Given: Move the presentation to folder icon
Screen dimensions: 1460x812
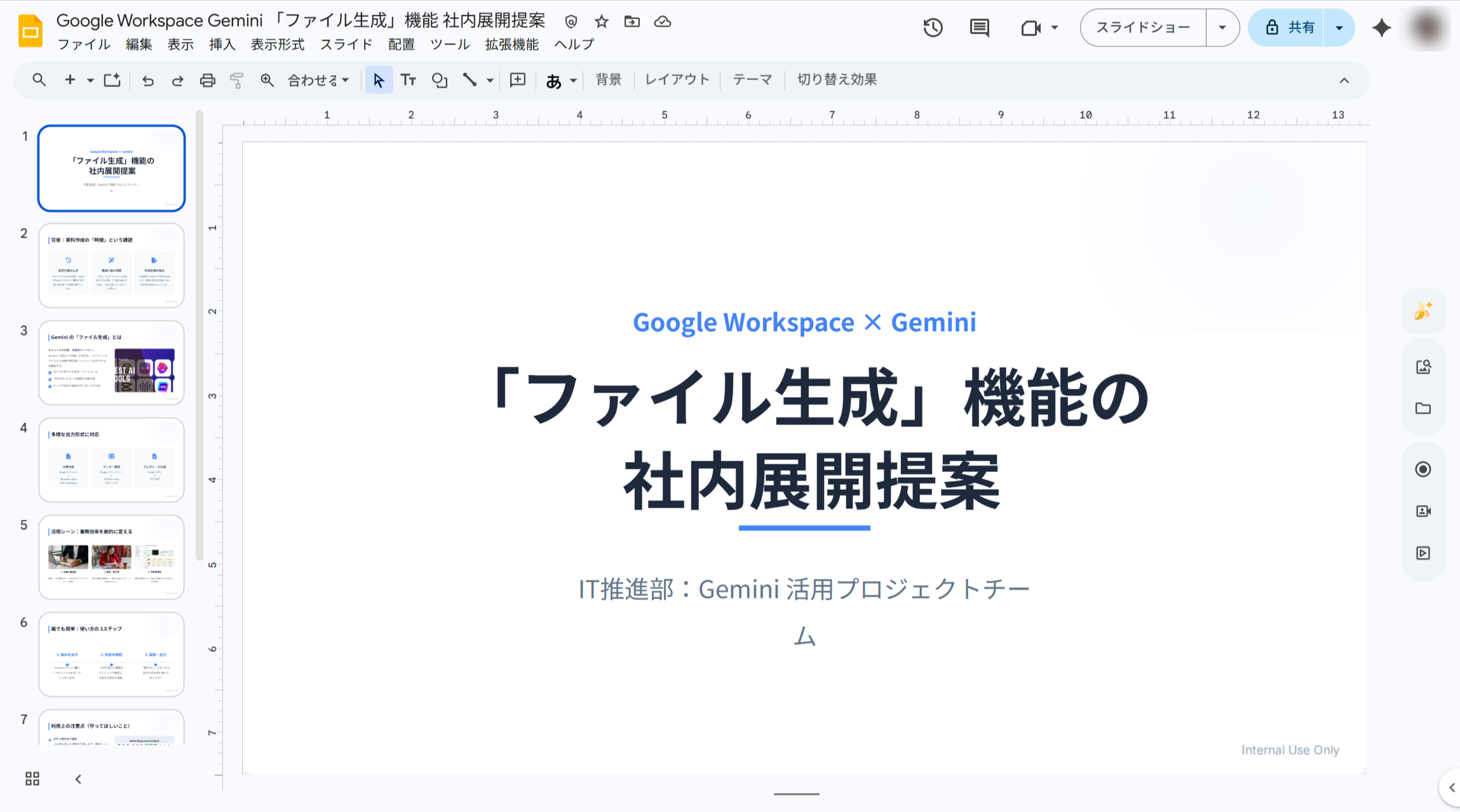Looking at the screenshot, I should [632, 22].
